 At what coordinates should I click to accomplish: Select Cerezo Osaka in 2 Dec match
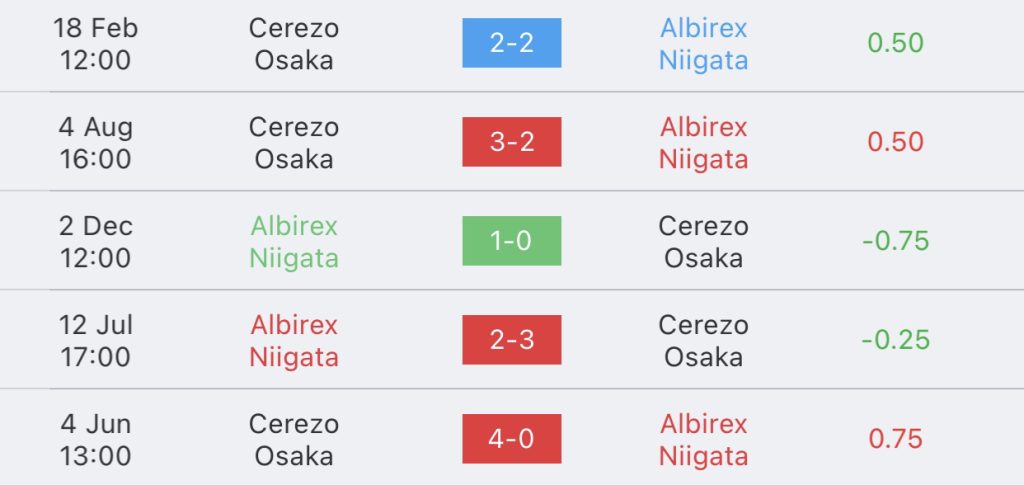click(703, 242)
